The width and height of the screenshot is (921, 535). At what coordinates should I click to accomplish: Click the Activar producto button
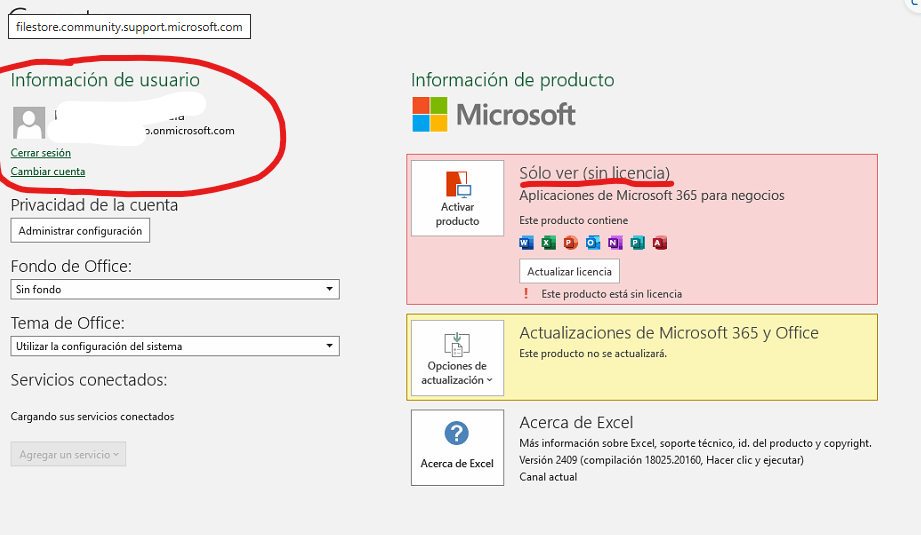458,198
